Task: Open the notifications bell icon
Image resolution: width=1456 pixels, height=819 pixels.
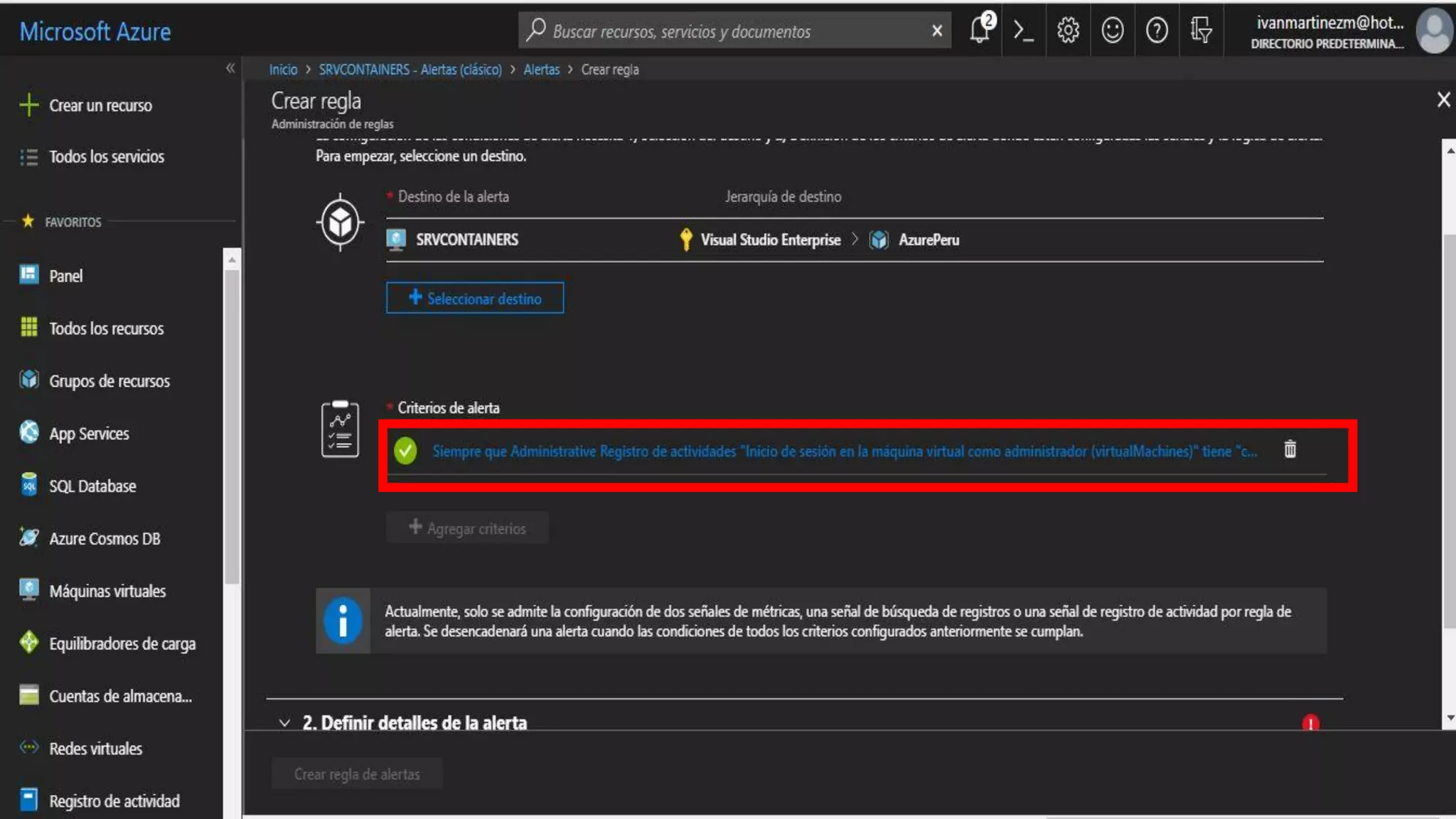Action: [980, 31]
